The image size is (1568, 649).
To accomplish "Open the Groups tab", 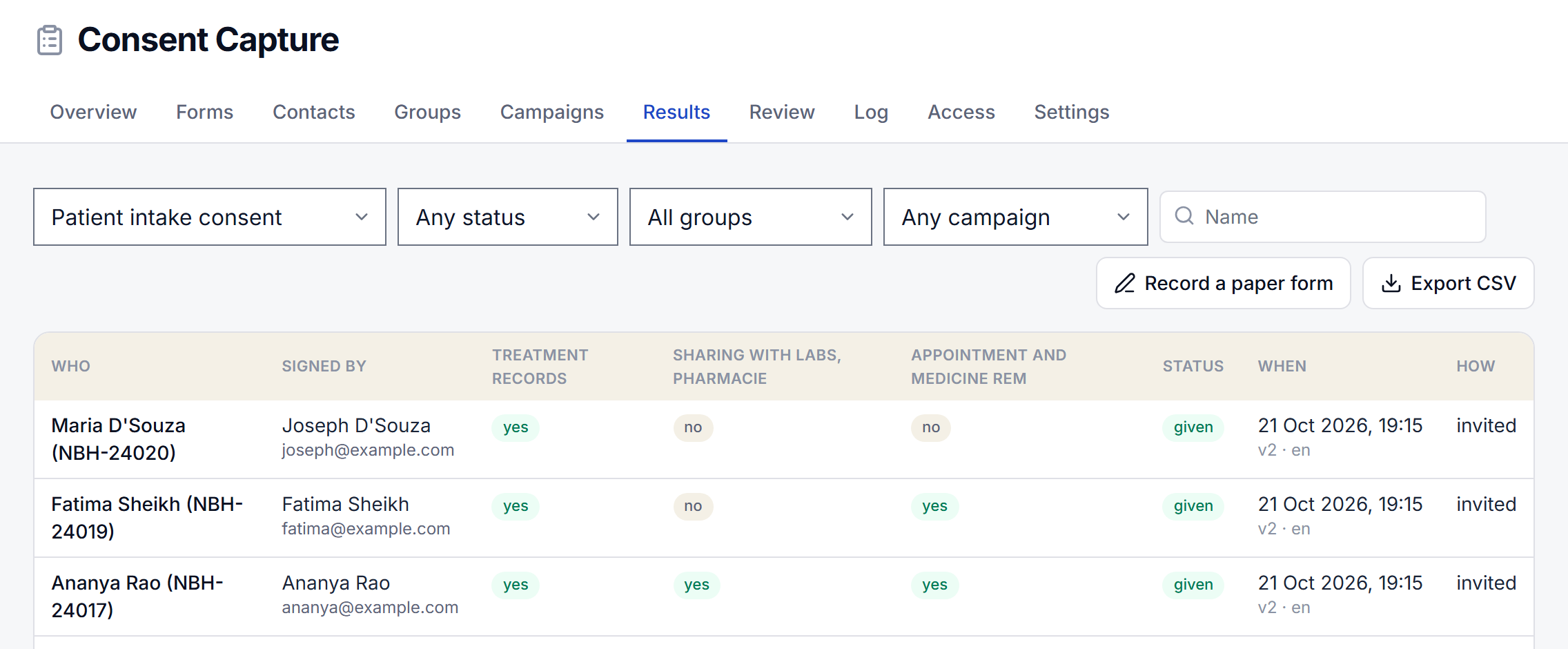I will (x=427, y=112).
